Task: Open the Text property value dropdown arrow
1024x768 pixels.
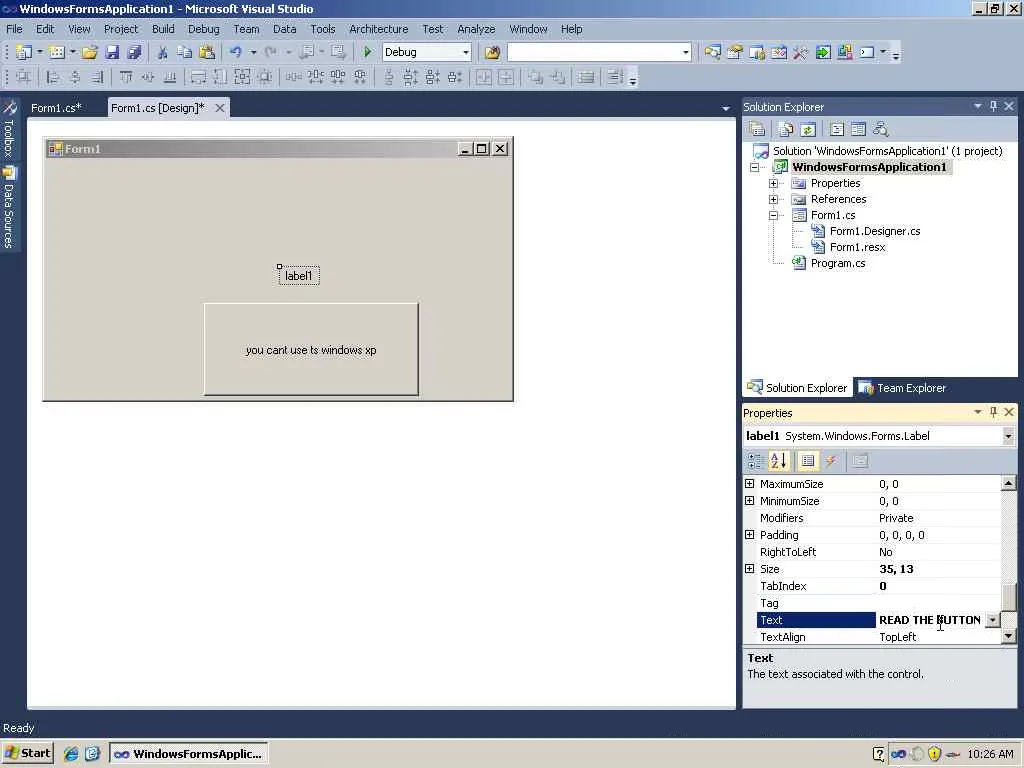Action: point(993,620)
